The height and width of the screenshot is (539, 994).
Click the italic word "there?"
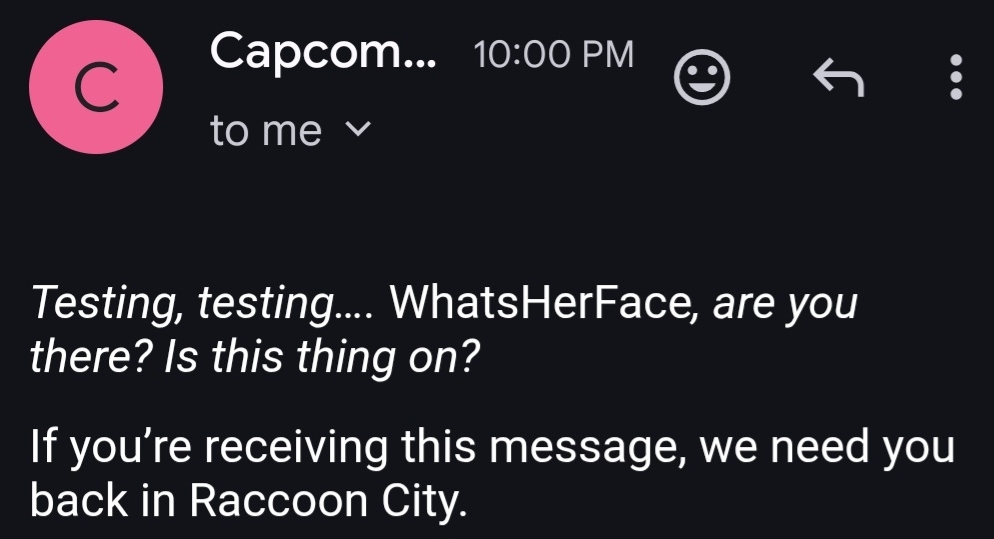(x=92, y=357)
